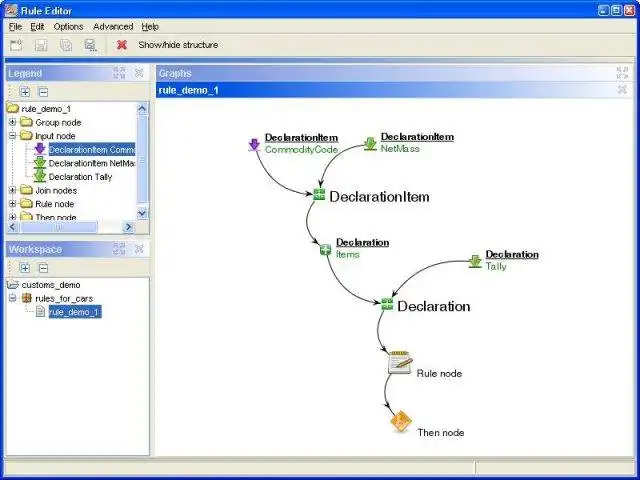640x480 pixels.
Task: Close the Legend panel
Action: pyautogui.click(x=139, y=73)
